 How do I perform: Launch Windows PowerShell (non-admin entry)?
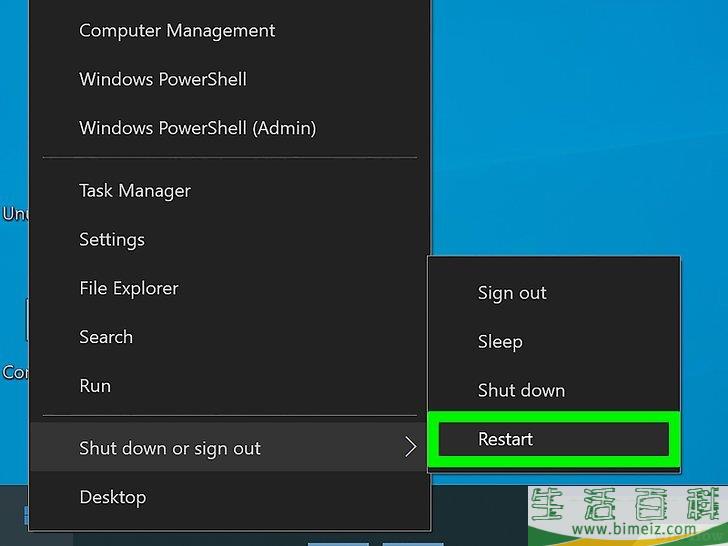(x=163, y=79)
